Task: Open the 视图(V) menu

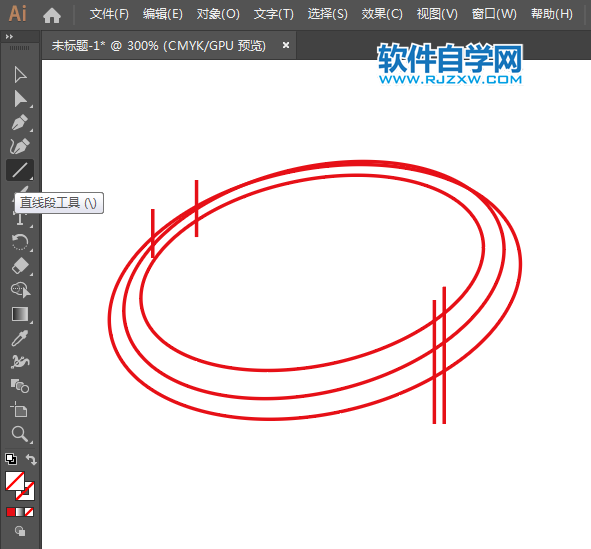Action: (x=437, y=14)
